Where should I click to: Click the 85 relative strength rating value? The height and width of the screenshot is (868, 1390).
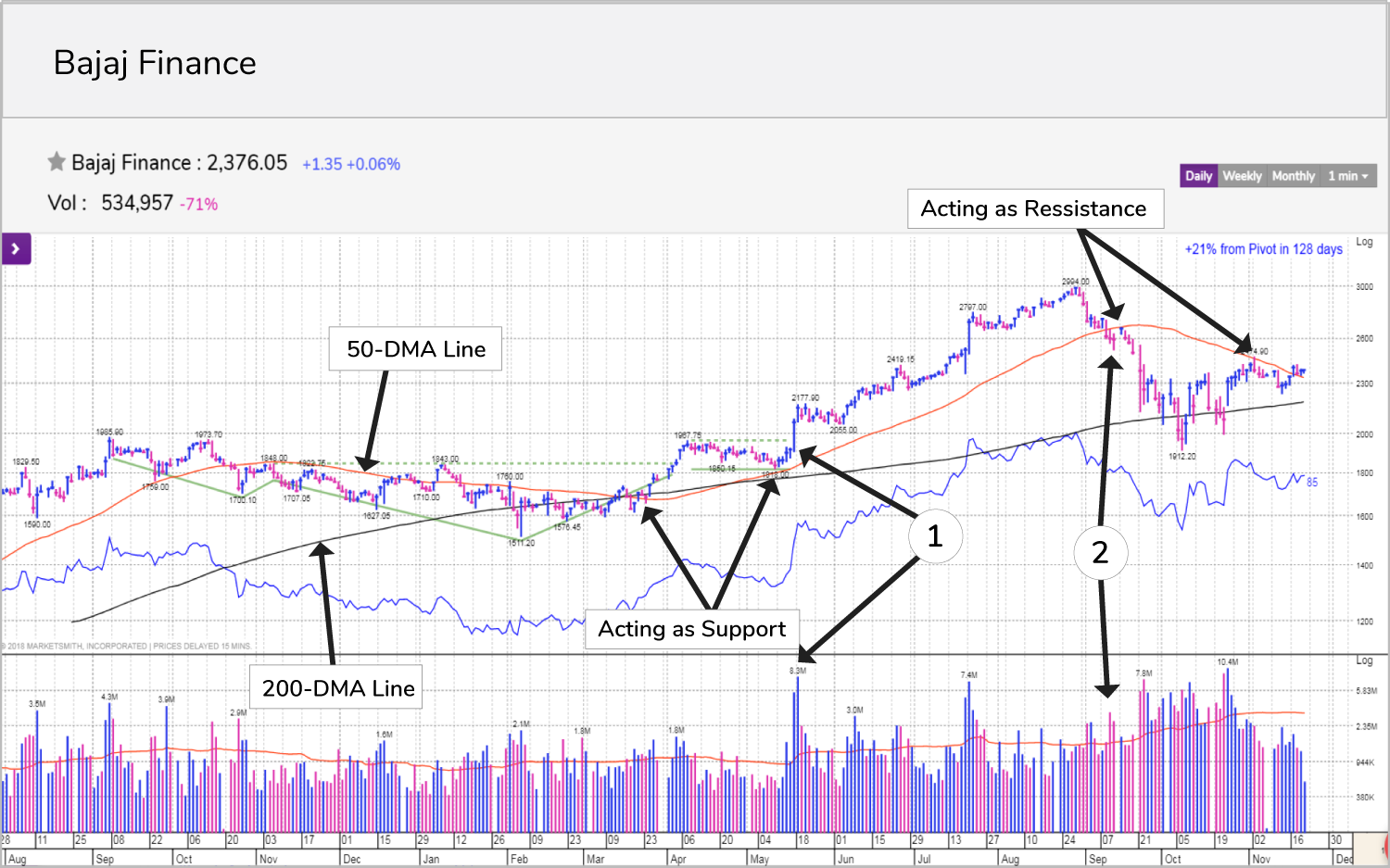pyautogui.click(x=1312, y=483)
